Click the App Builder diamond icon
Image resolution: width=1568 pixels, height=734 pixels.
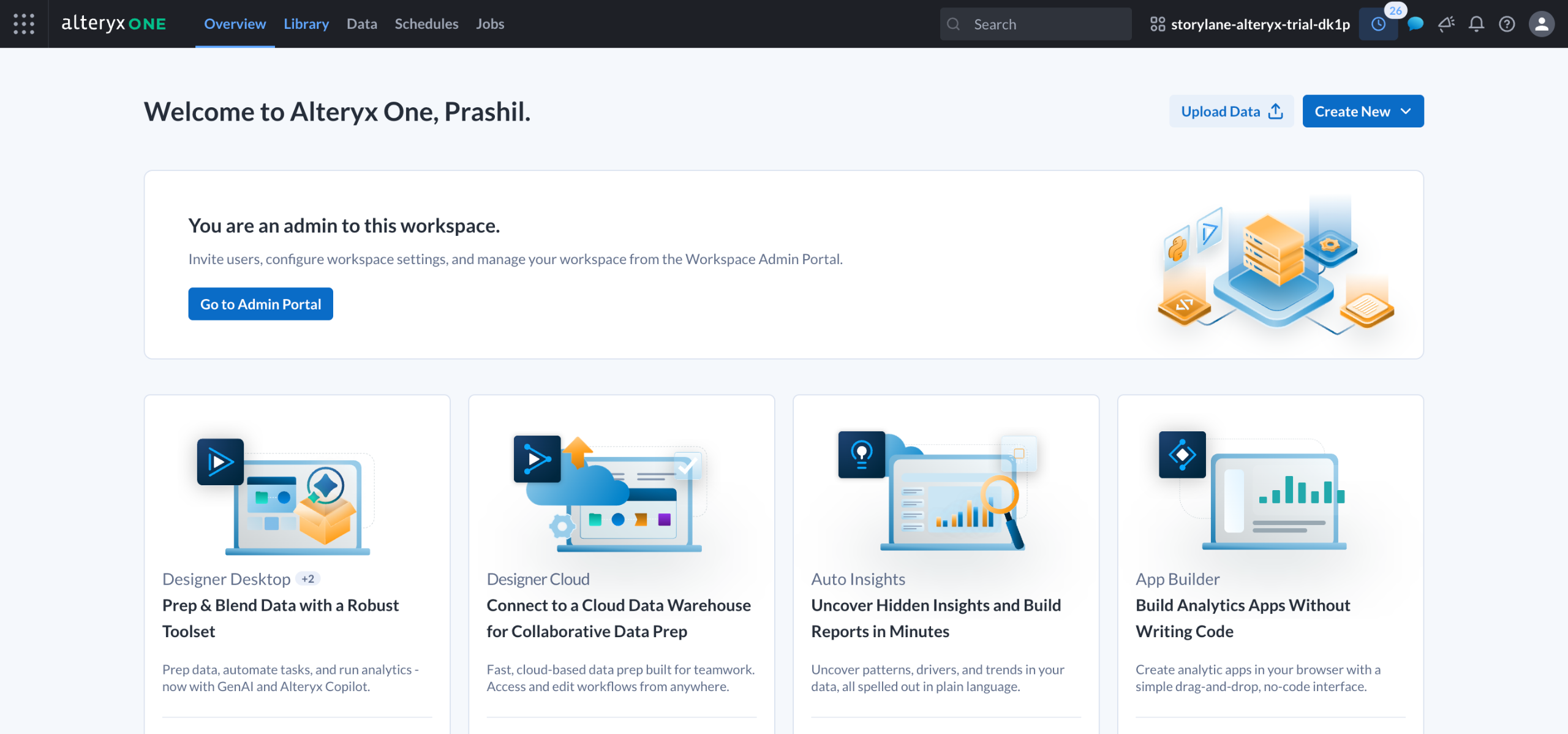tap(1182, 455)
